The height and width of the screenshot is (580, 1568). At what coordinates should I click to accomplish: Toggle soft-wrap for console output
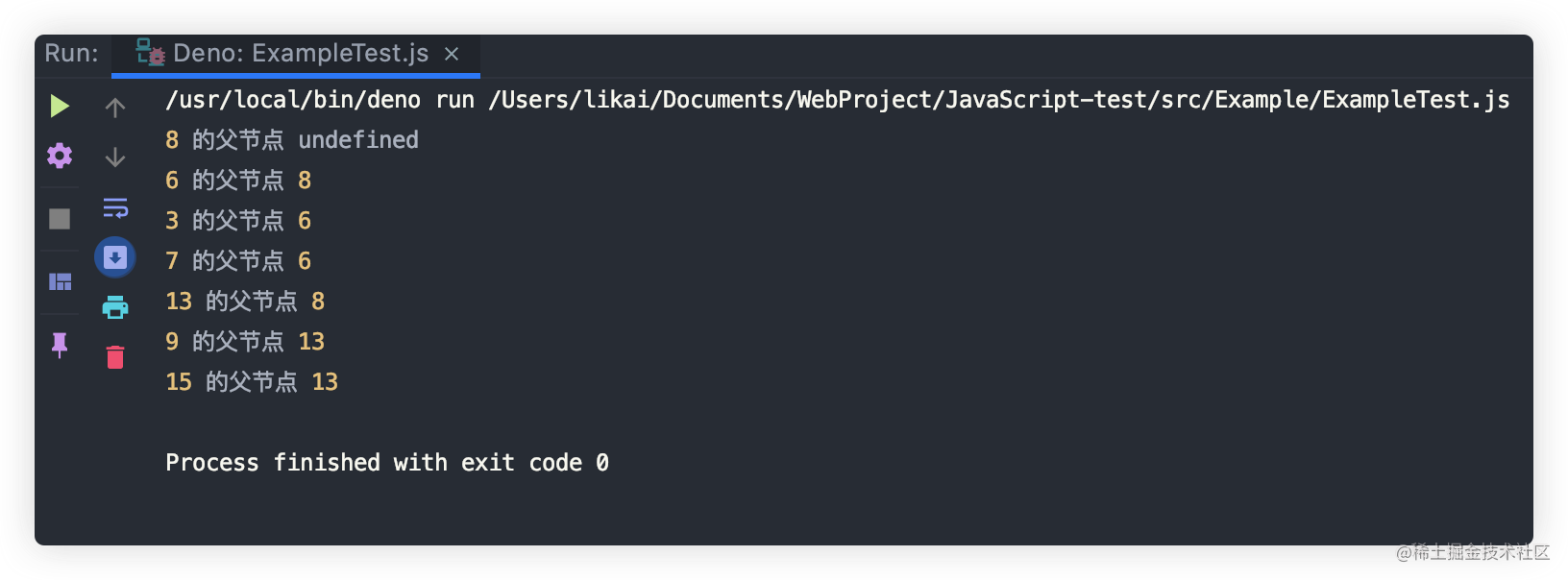click(115, 207)
